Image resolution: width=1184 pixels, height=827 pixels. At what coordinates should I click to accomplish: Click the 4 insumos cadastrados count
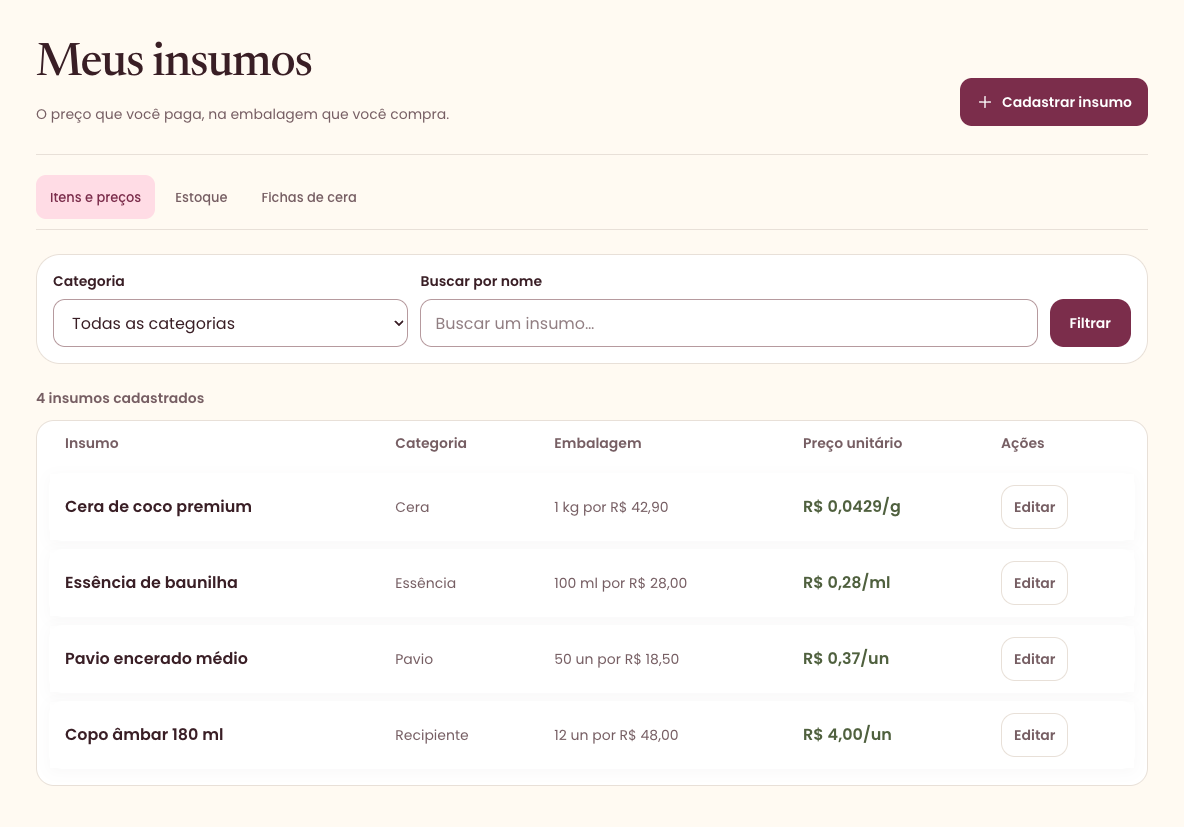click(120, 398)
